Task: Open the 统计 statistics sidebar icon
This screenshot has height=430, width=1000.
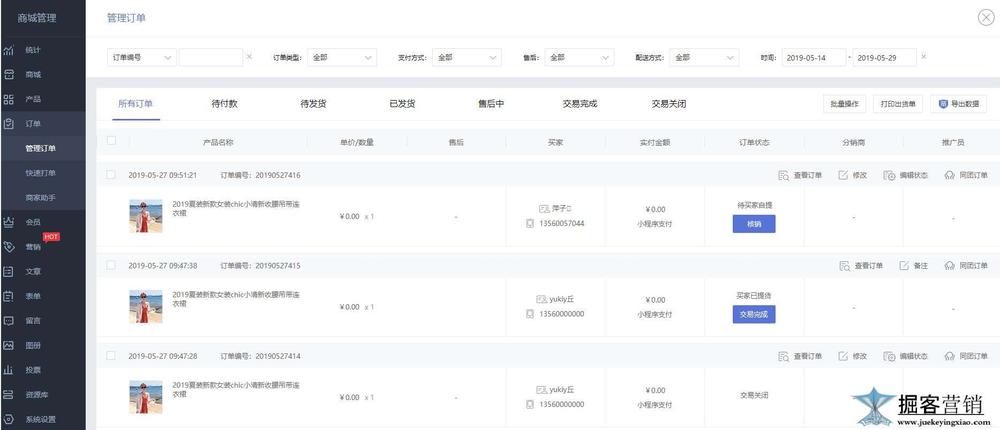Action: point(8,50)
